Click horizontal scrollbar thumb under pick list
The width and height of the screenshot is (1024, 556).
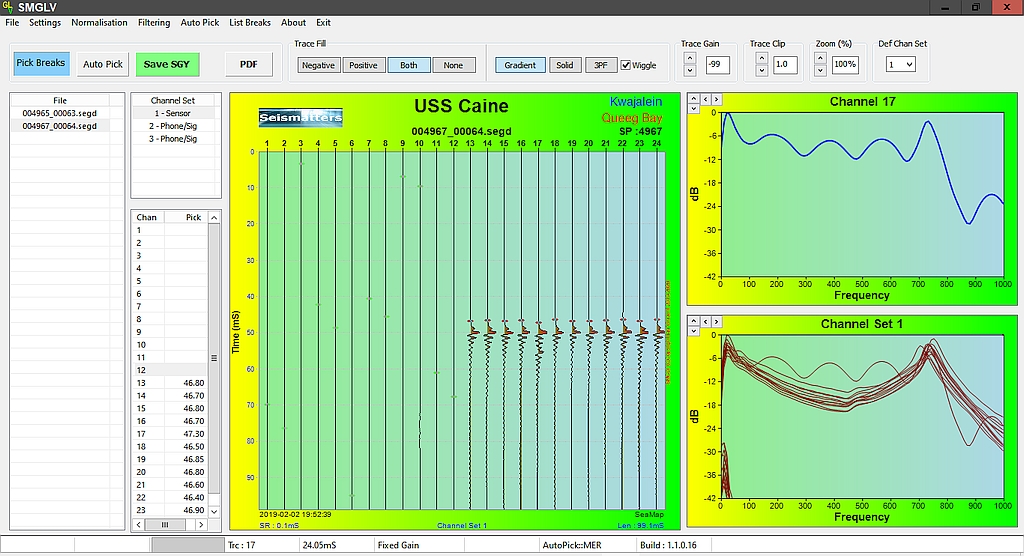coord(165,525)
